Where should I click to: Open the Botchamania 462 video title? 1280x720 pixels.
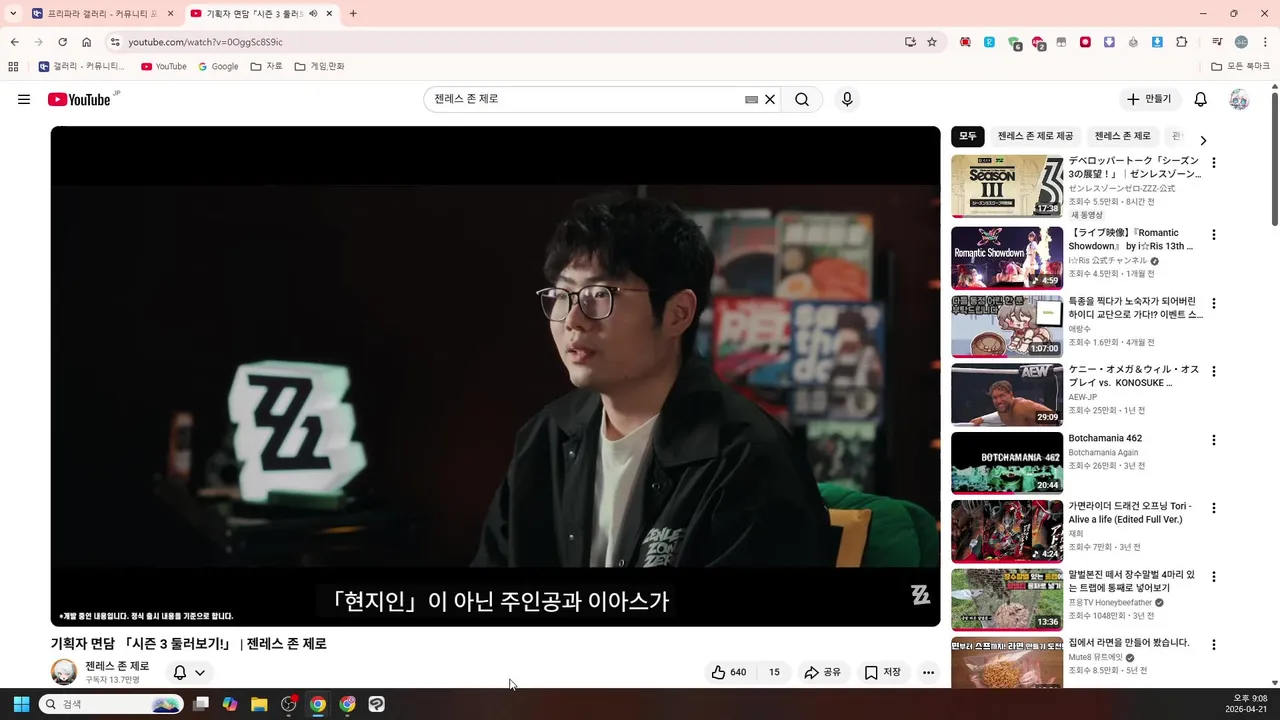tap(1105, 438)
